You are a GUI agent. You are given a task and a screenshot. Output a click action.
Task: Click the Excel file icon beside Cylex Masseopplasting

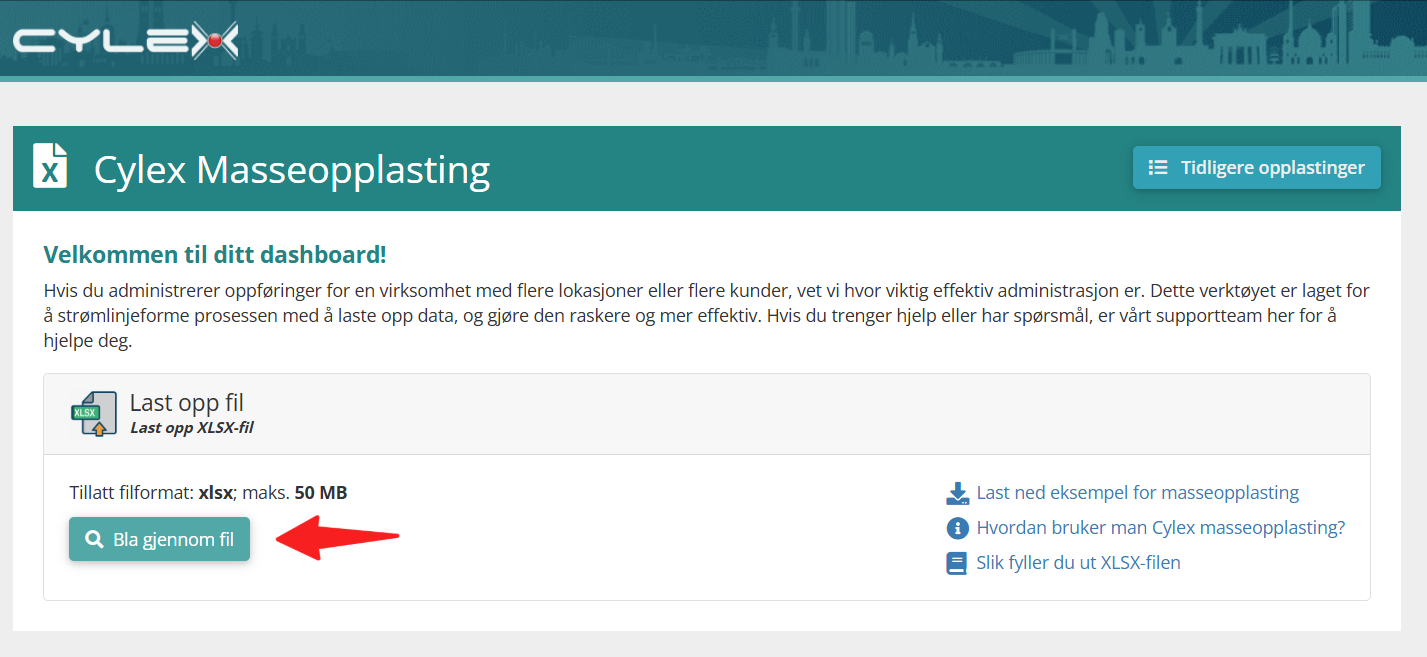(50, 166)
